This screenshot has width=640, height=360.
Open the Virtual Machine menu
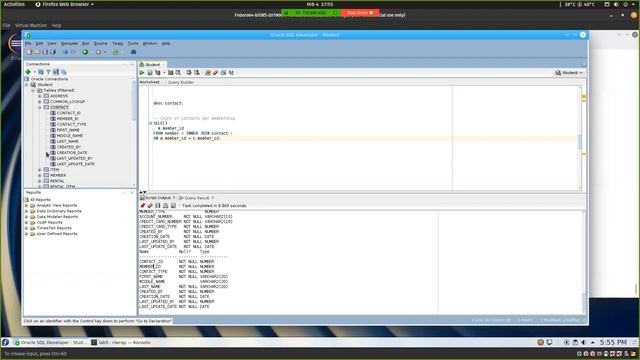click(31, 25)
